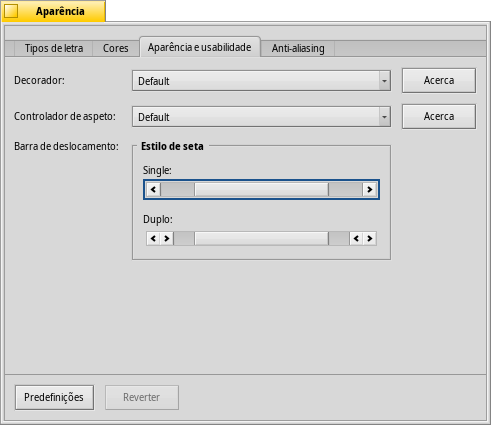Click the Decorador dropdown arrow
Image resolution: width=491 pixels, height=425 pixels.
click(384, 81)
